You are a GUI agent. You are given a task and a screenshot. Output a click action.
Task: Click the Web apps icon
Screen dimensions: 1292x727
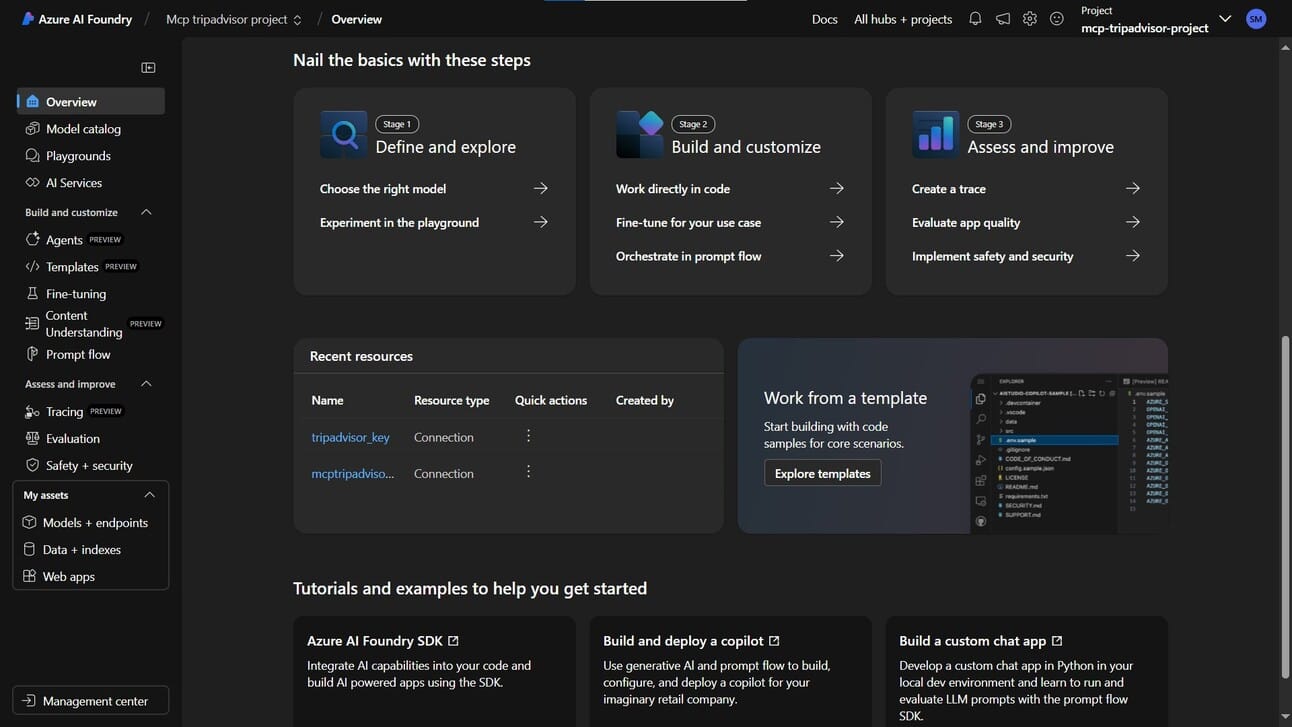(x=30, y=577)
